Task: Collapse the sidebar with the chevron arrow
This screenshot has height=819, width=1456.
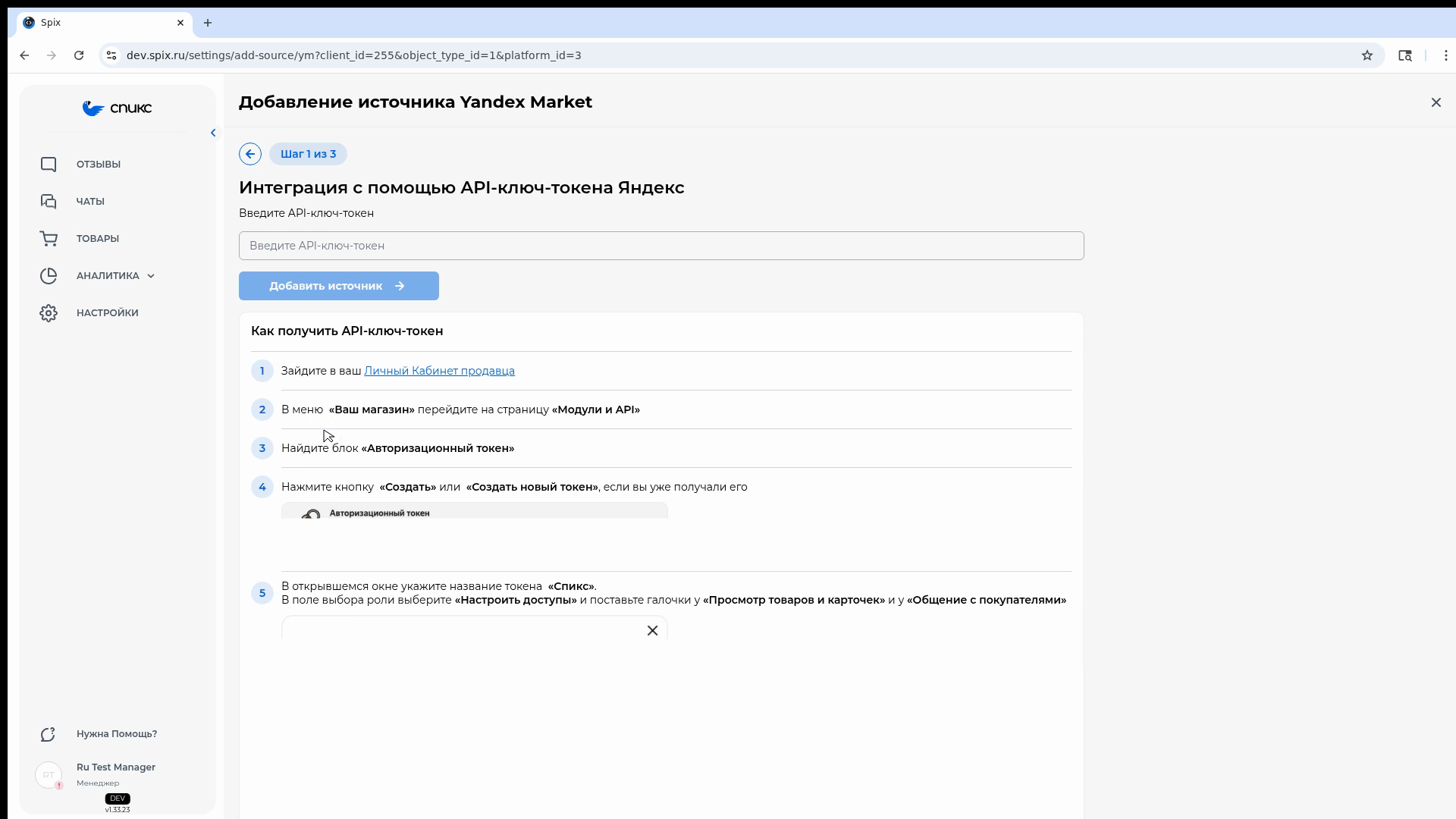Action: pos(213,133)
